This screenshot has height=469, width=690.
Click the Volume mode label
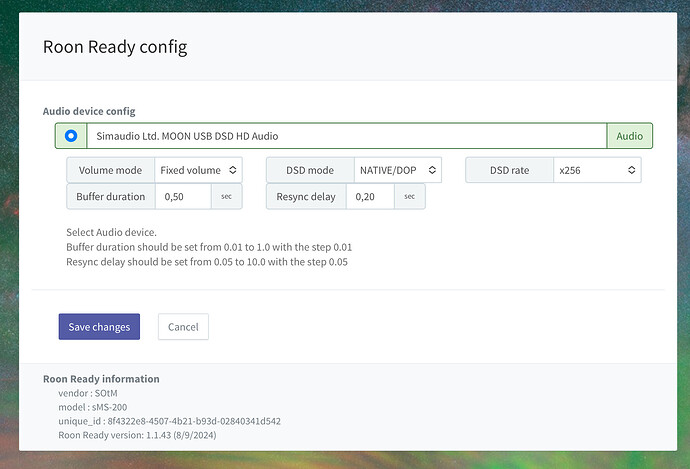click(110, 170)
